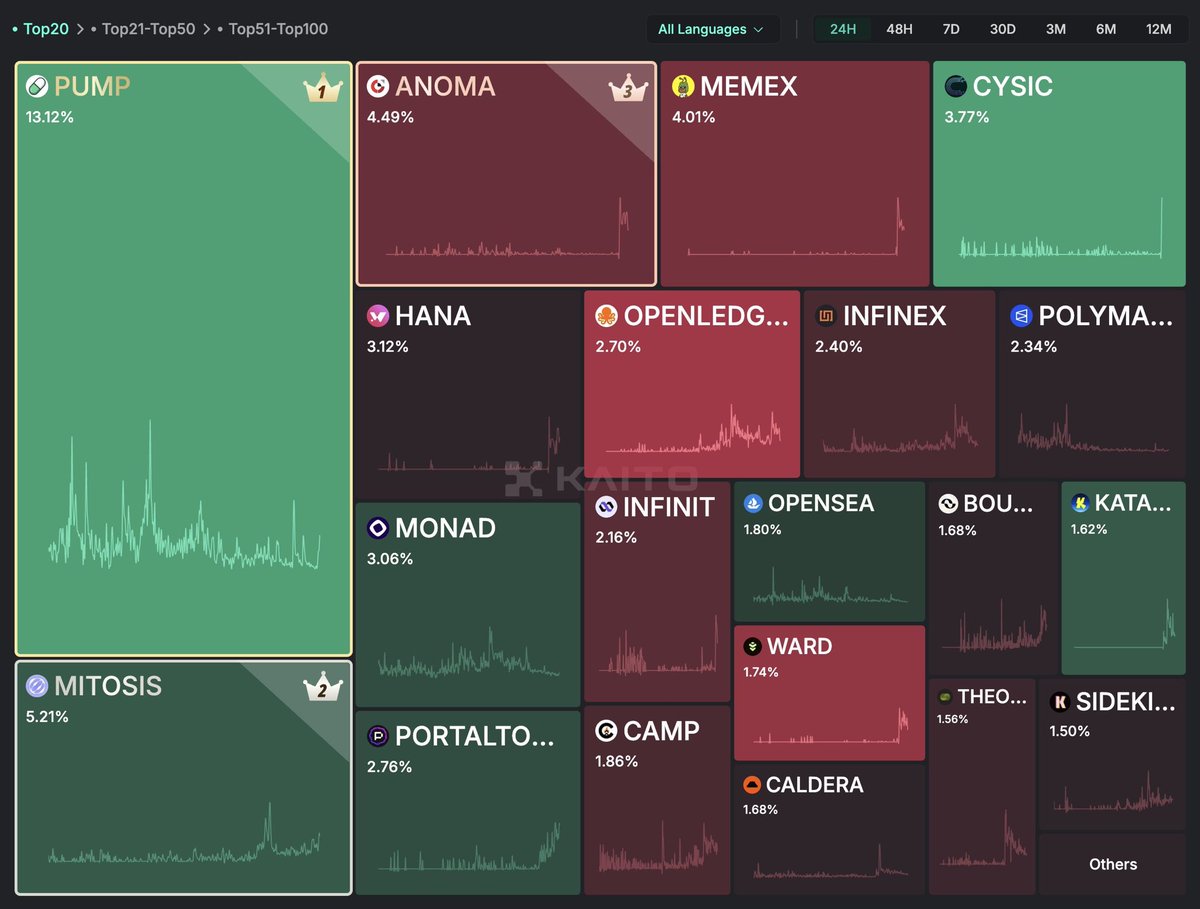Click the PORTALTO 2.76% value
This screenshot has height=909, width=1200.
pyautogui.click(x=390, y=768)
